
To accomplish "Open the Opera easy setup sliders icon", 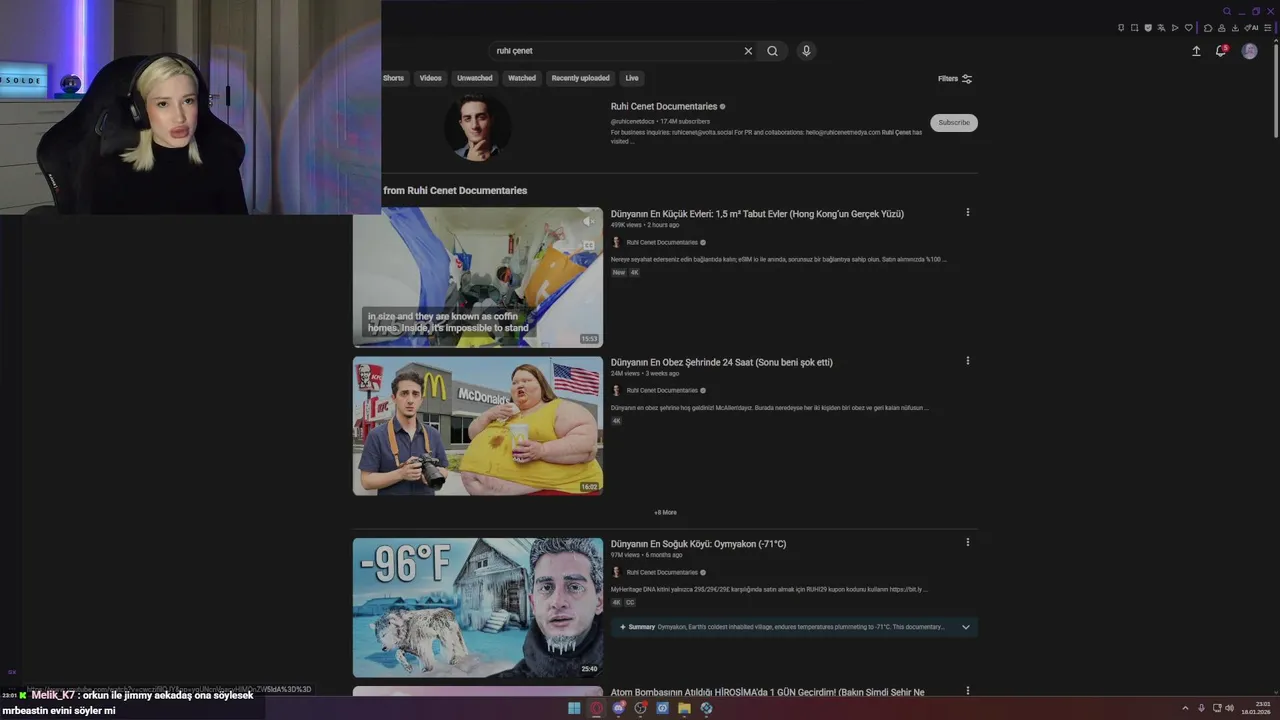I will coord(1268,28).
